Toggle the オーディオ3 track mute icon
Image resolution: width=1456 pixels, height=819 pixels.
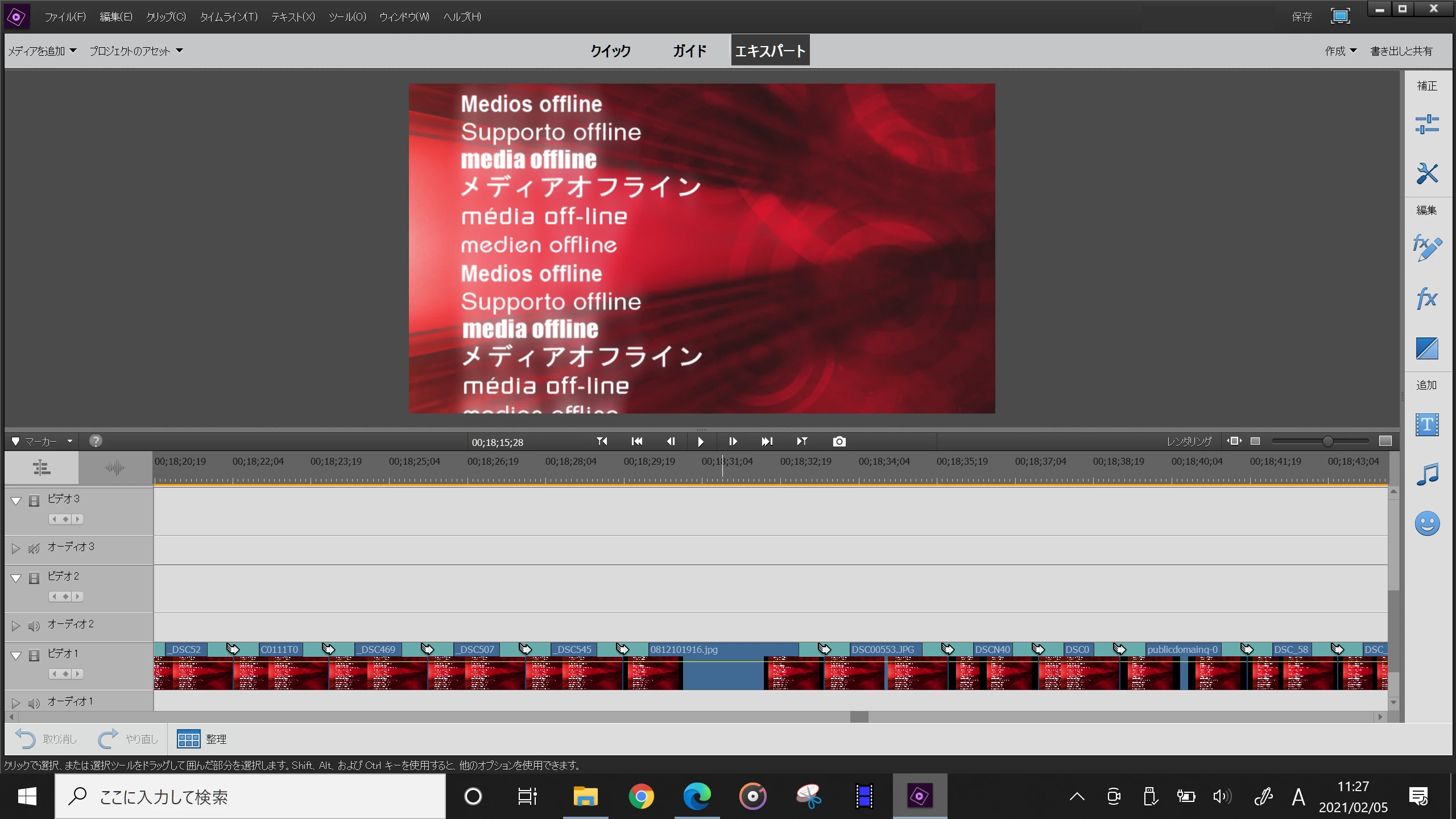(34, 548)
